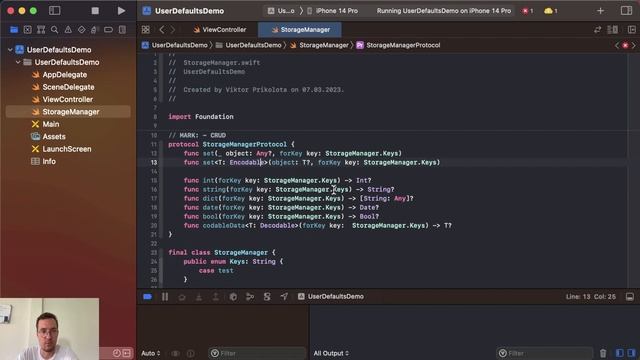The image size is (640, 360).
Task: Pause program execution
Action: tap(165, 297)
